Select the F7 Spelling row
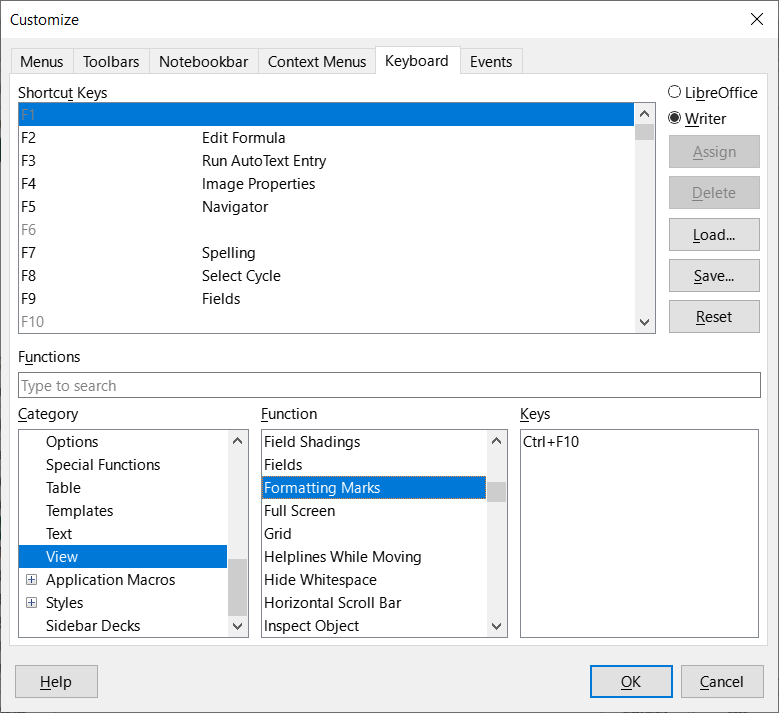Screen dimensions: 779x713 (x=326, y=252)
